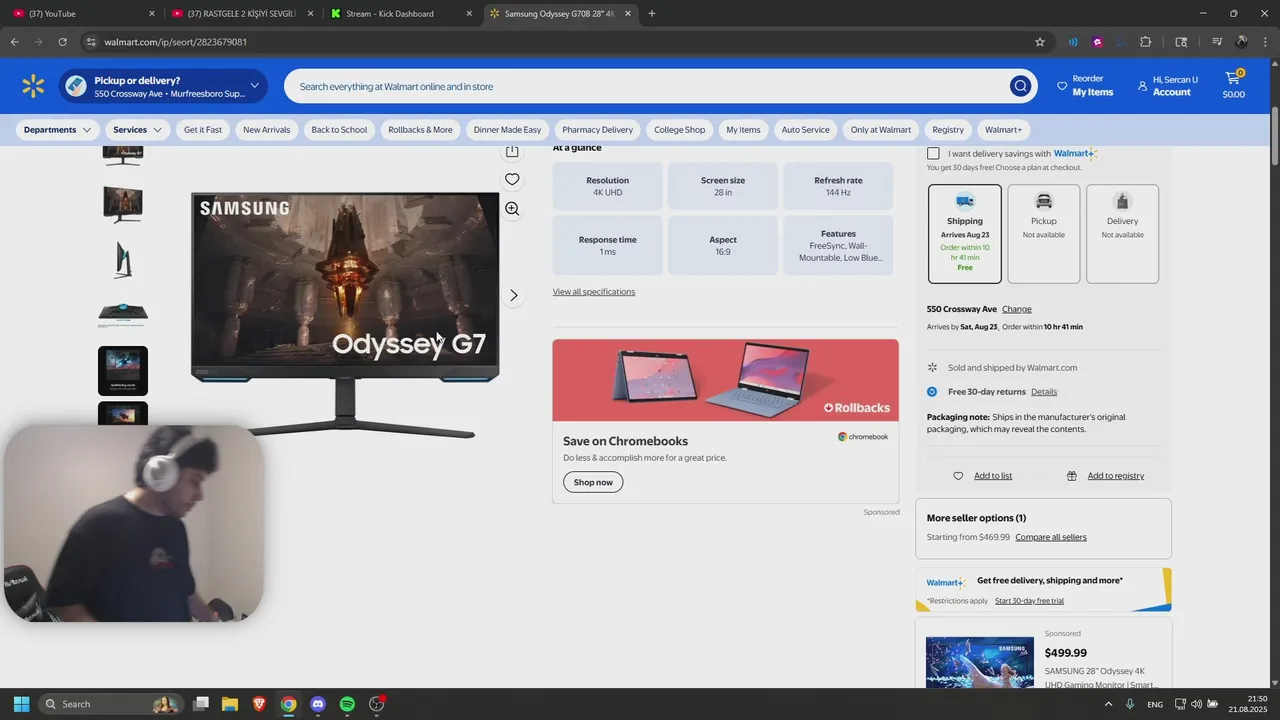
Task: Select the monitor front-view thumbnail
Action: click(x=123, y=204)
